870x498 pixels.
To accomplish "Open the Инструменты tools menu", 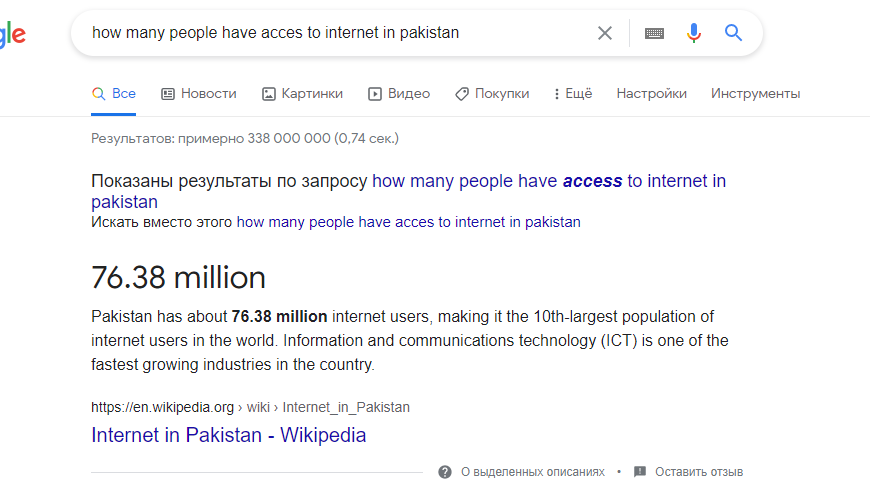I will (755, 94).
